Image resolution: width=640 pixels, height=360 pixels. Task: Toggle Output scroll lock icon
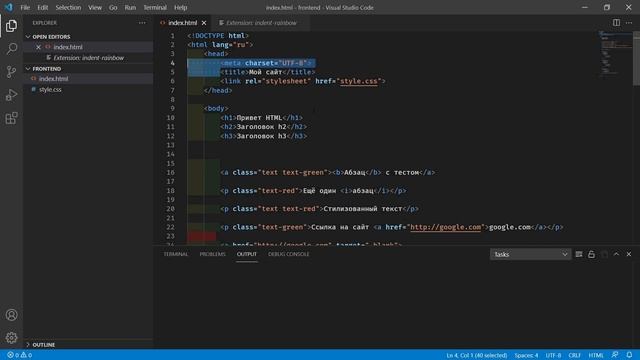pos(591,254)
